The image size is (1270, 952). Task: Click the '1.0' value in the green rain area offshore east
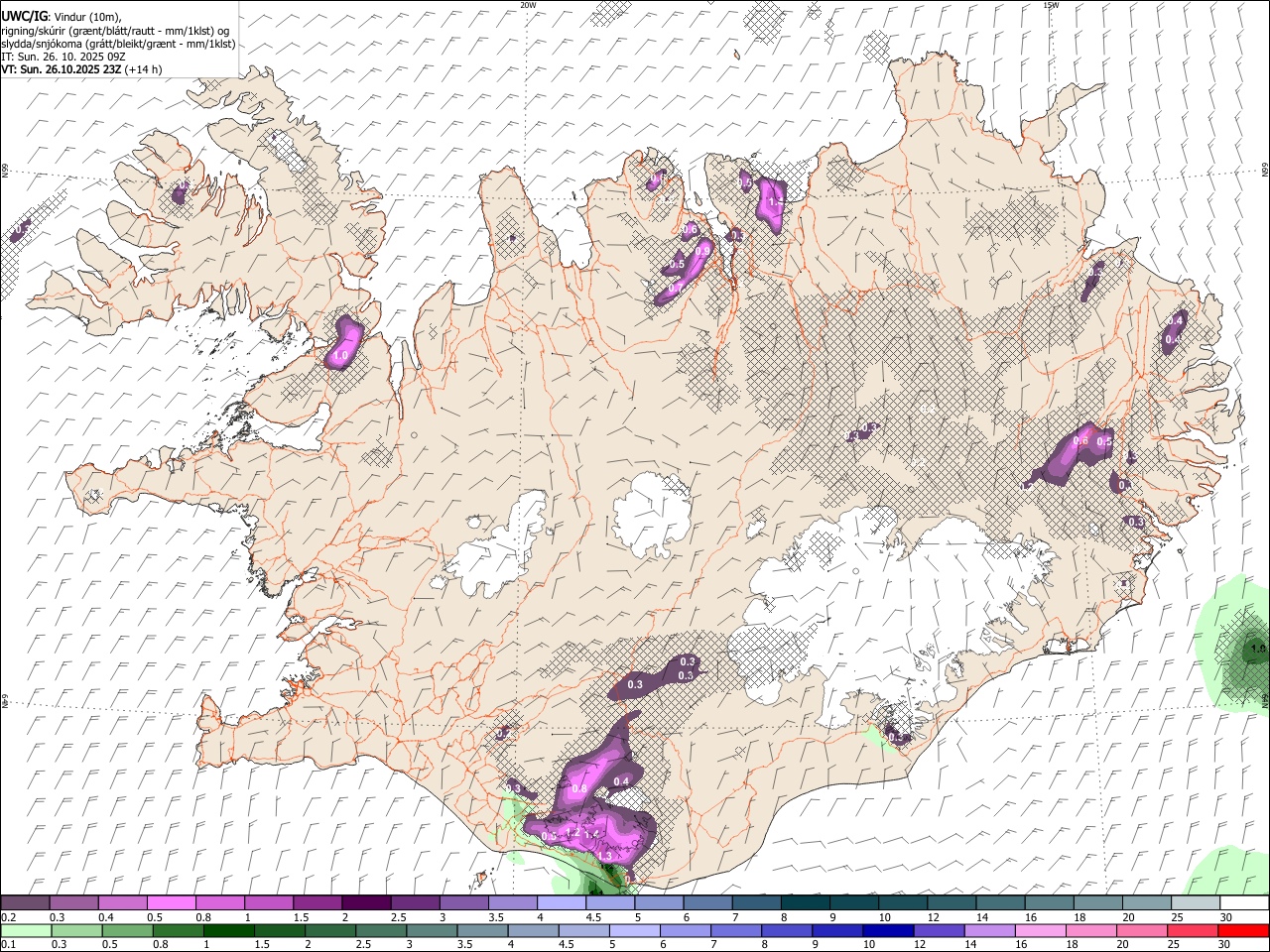[1258, 650]
